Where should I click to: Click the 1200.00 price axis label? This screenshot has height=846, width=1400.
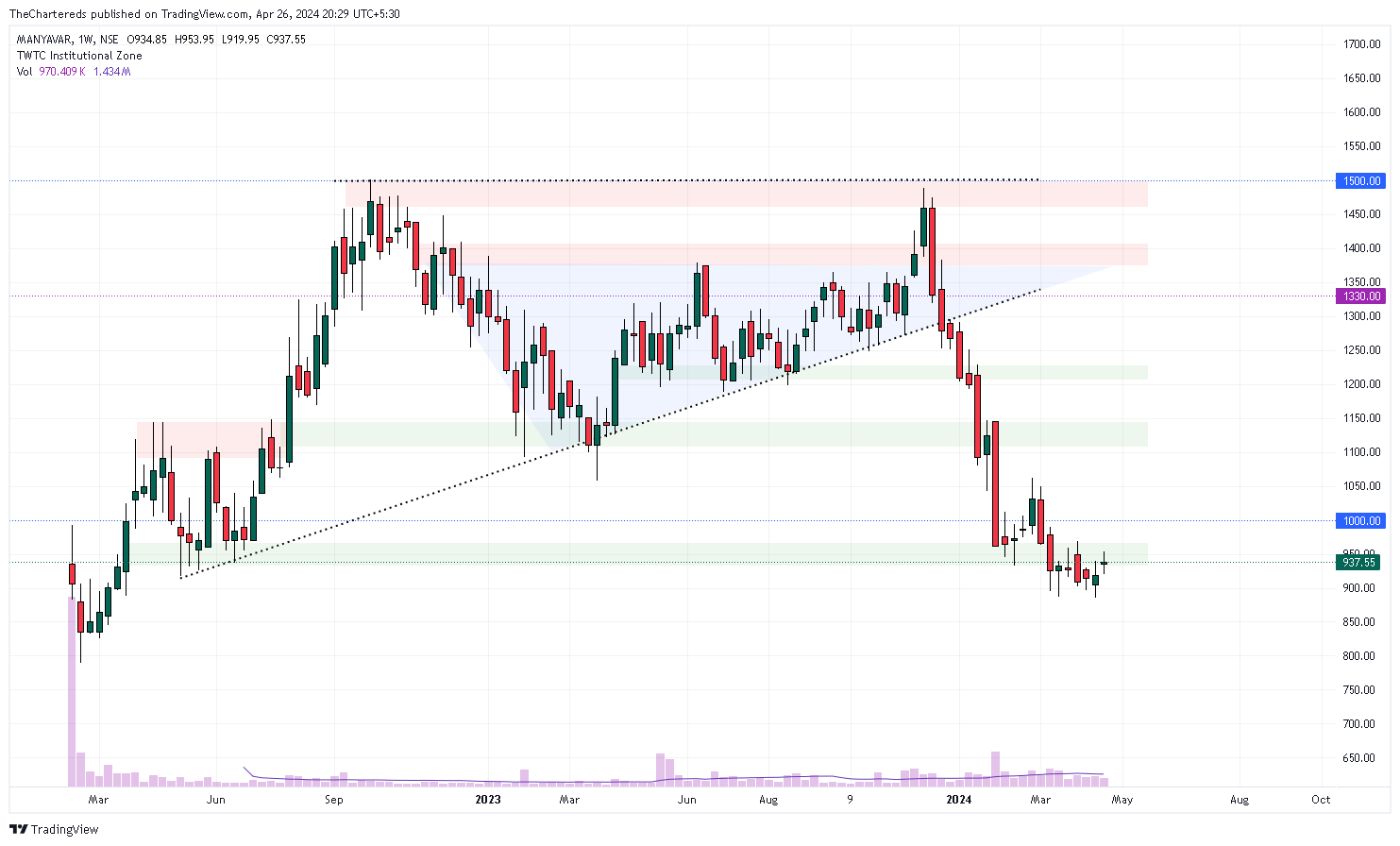tap(1362, 384)
